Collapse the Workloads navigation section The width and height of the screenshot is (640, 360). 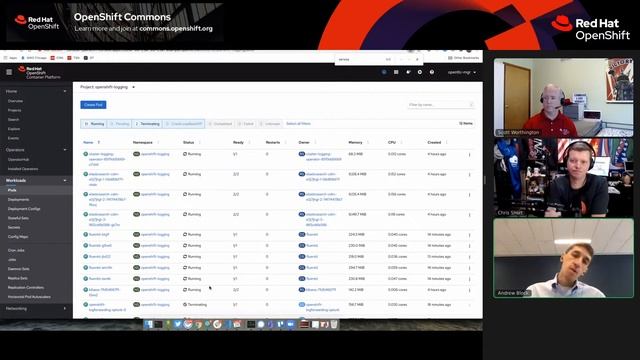coord(36,180)
